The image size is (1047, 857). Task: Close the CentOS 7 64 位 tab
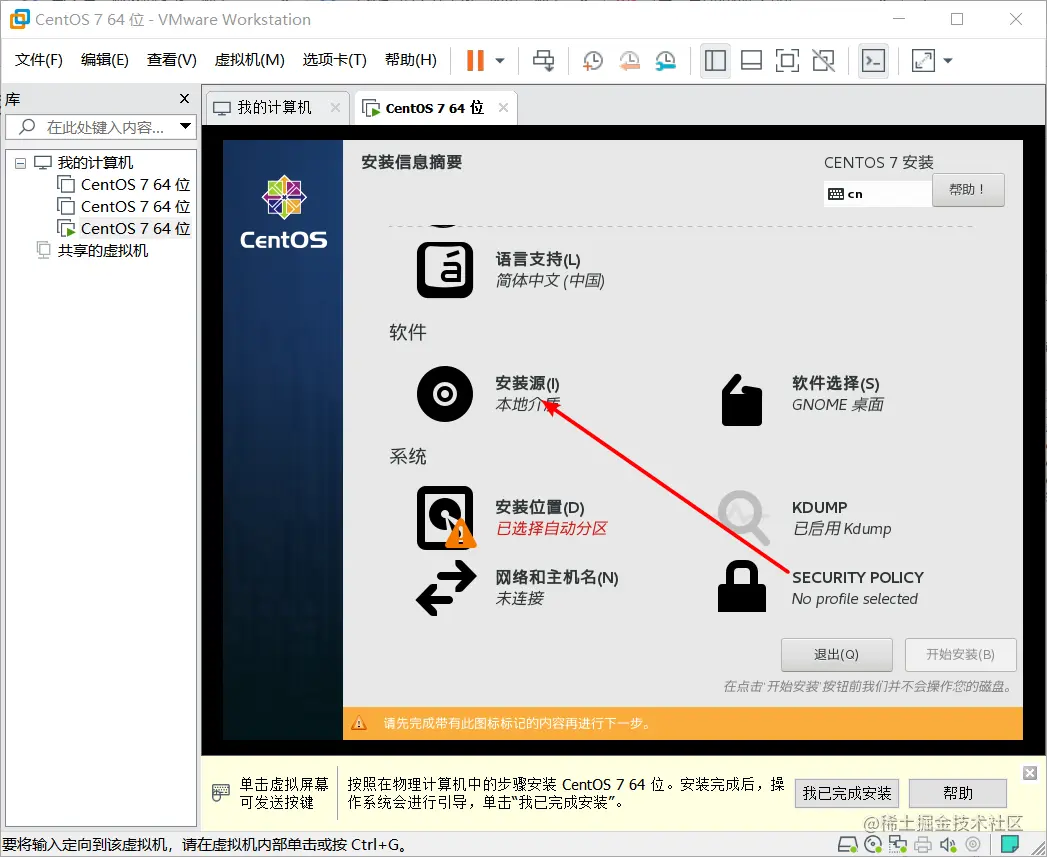tap(503, 108)
